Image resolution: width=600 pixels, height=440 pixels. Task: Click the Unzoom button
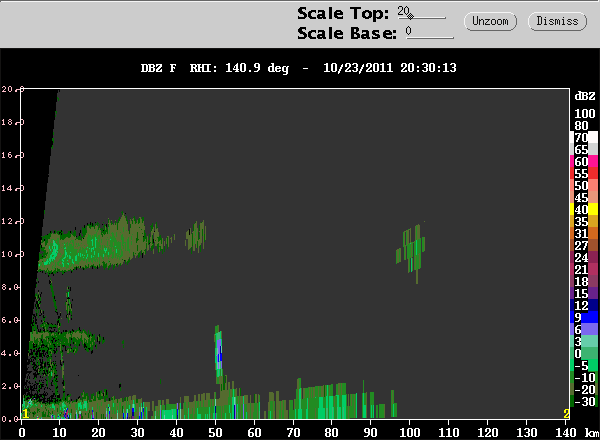pyautogui.click(x=490, y=21)
